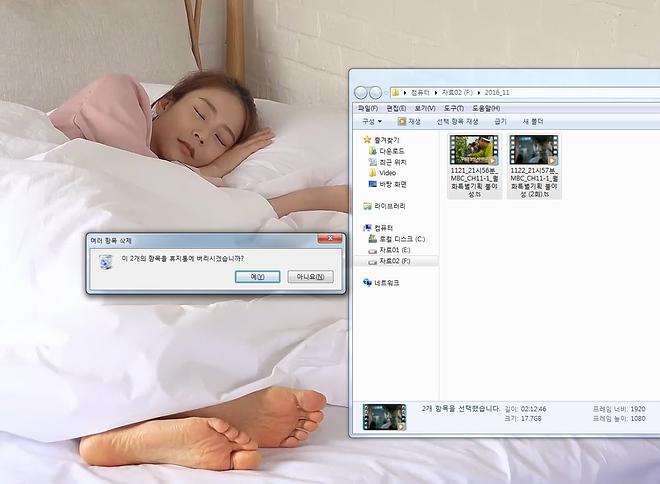The height and width of the screenshot is (484, 660).
Task: Go back with Explorer back arrow
Action: [361, 92]
